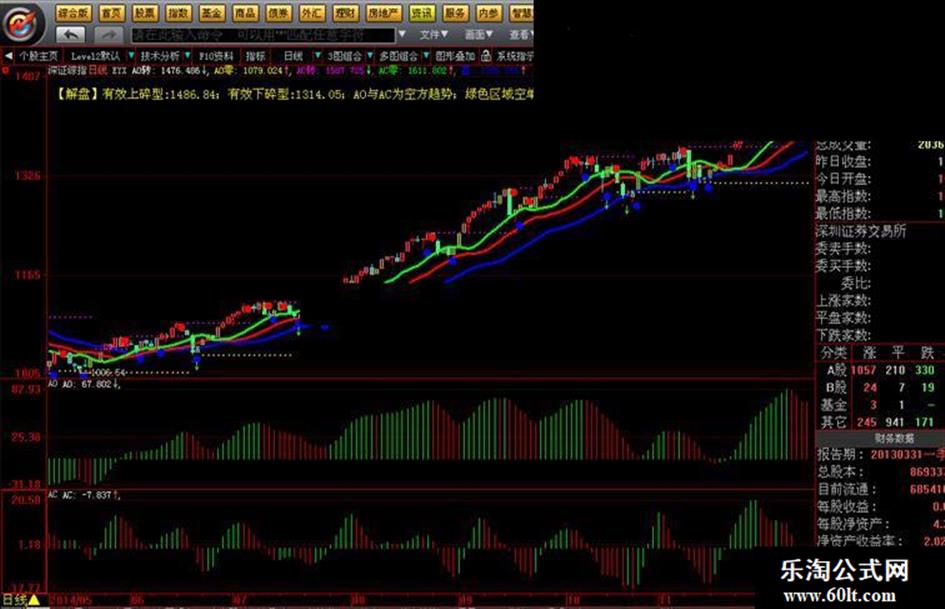Open the 商品 commodities button
The image size is (945, 609).
[245, 13]
